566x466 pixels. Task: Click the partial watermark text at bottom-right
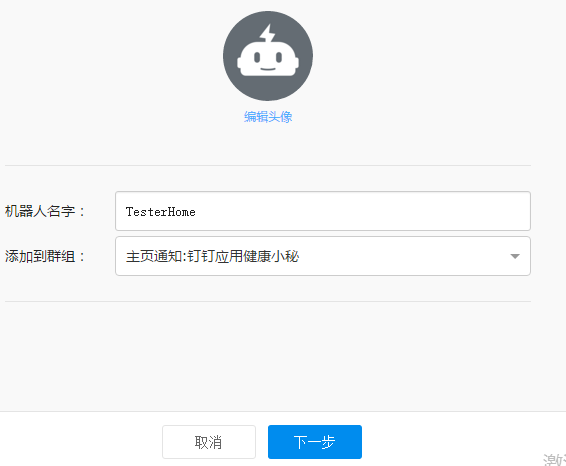(554, 460)
